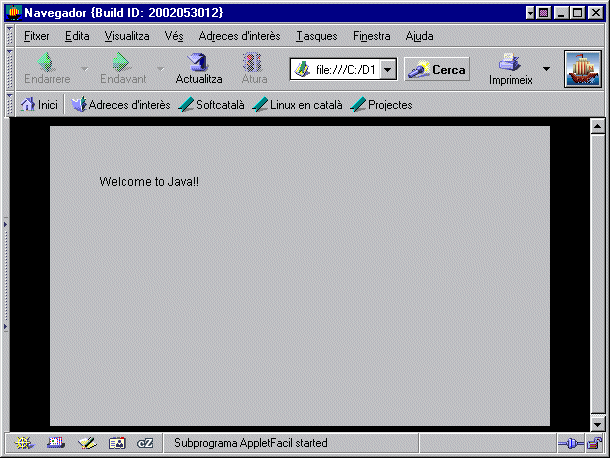Open the Visualitza menu

(127, 36)
